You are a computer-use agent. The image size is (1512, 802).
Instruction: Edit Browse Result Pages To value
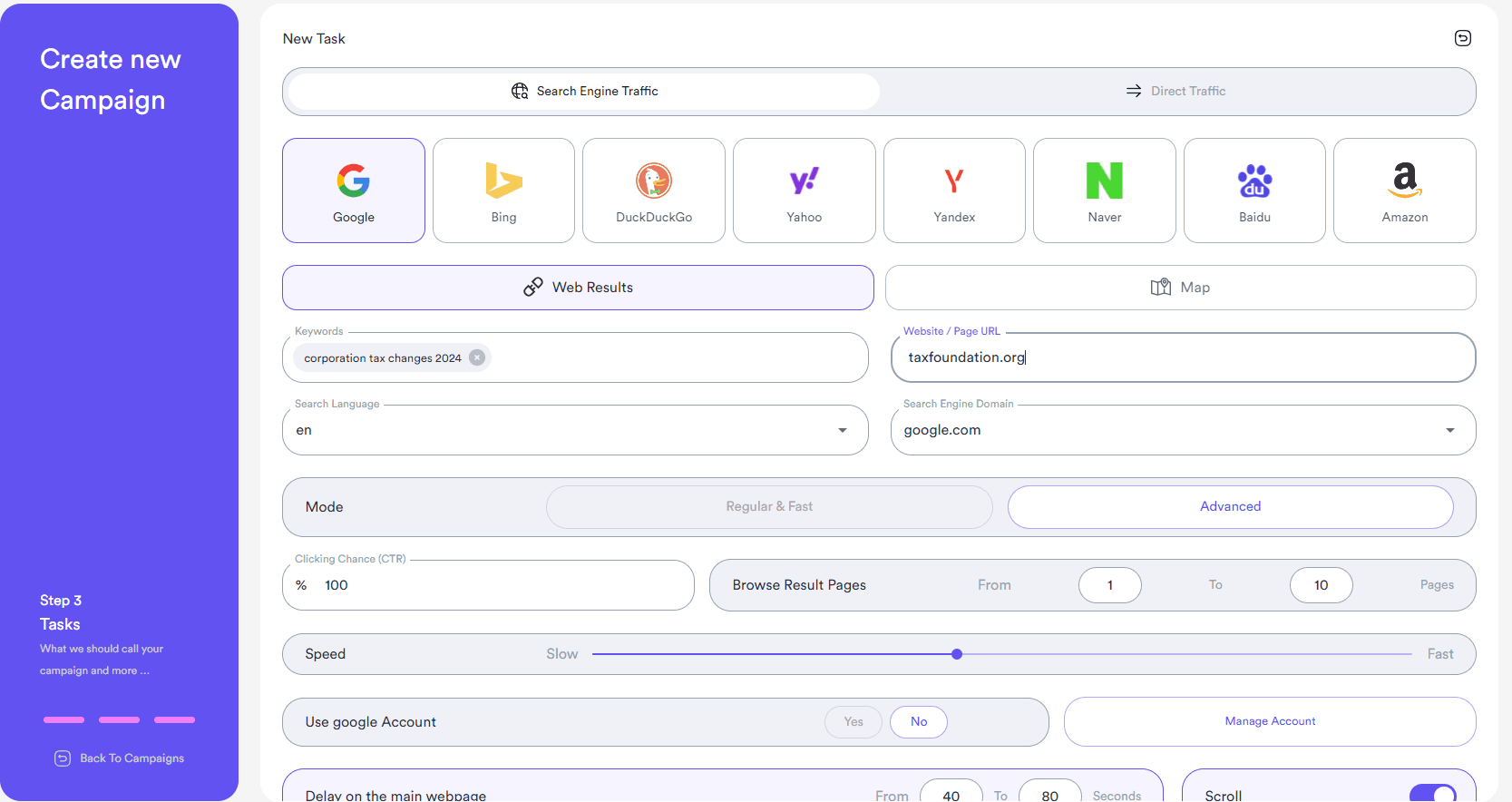[x=1322, y=585]
